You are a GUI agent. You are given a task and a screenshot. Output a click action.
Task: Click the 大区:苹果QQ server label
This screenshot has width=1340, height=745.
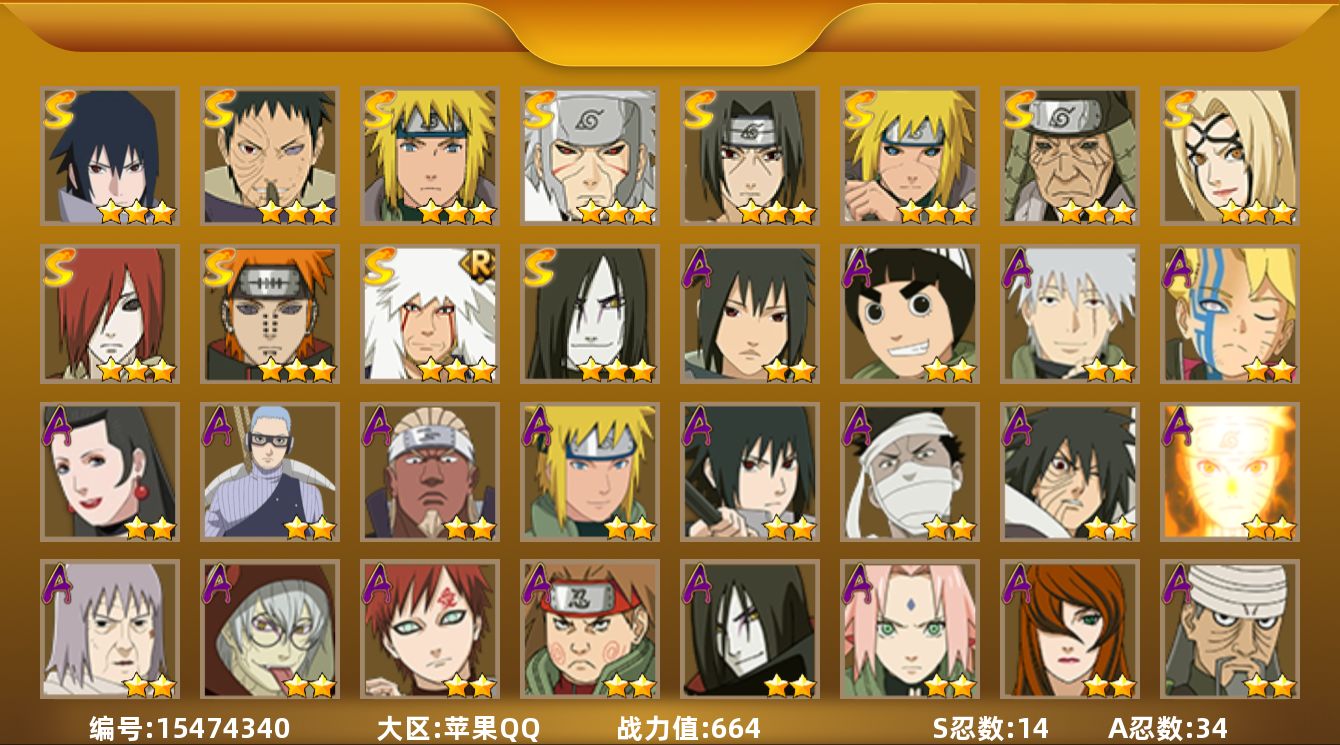(x=458, y=728)
